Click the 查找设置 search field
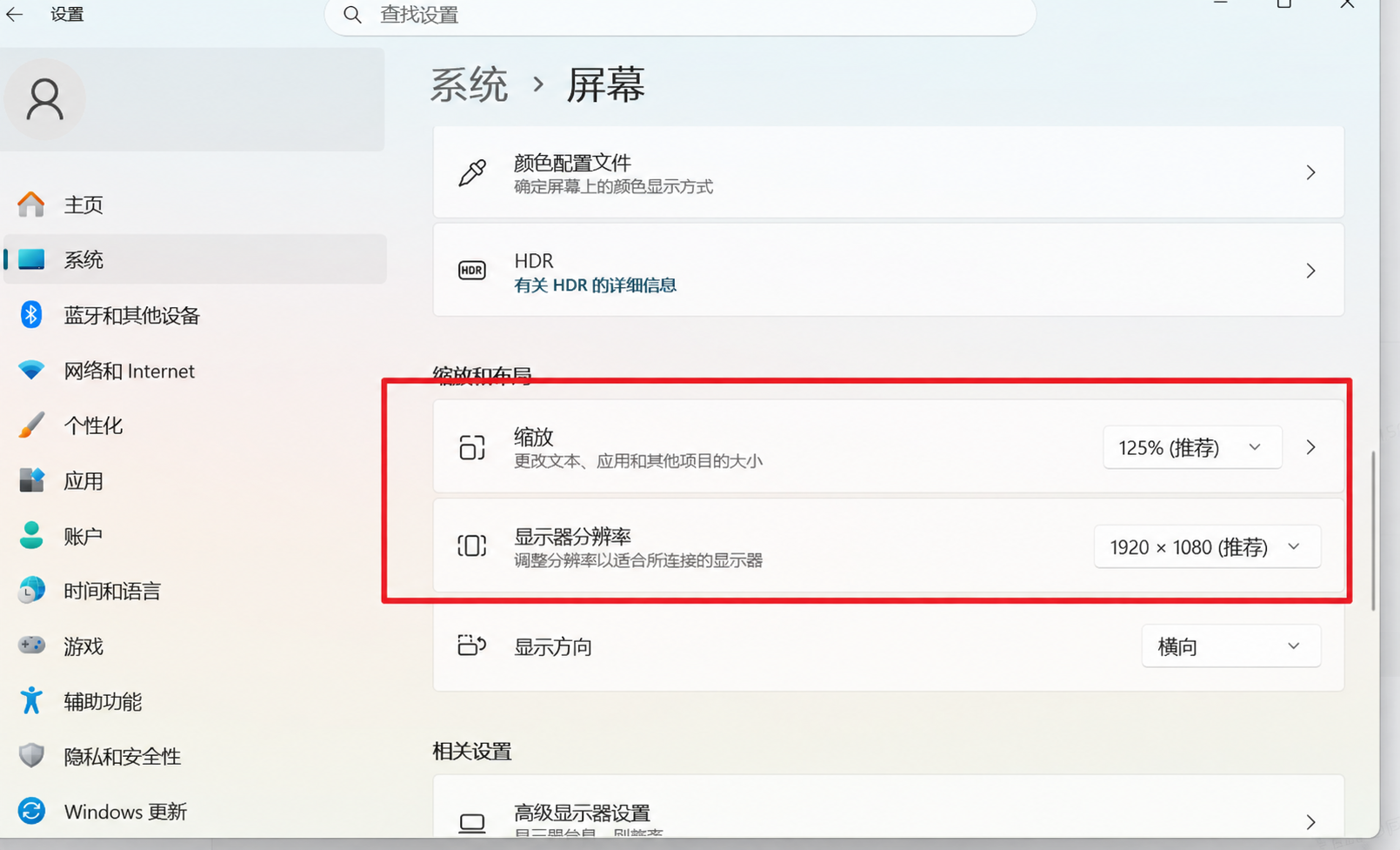The width and height of the screenshot is (1400, 850). point(680,16)
